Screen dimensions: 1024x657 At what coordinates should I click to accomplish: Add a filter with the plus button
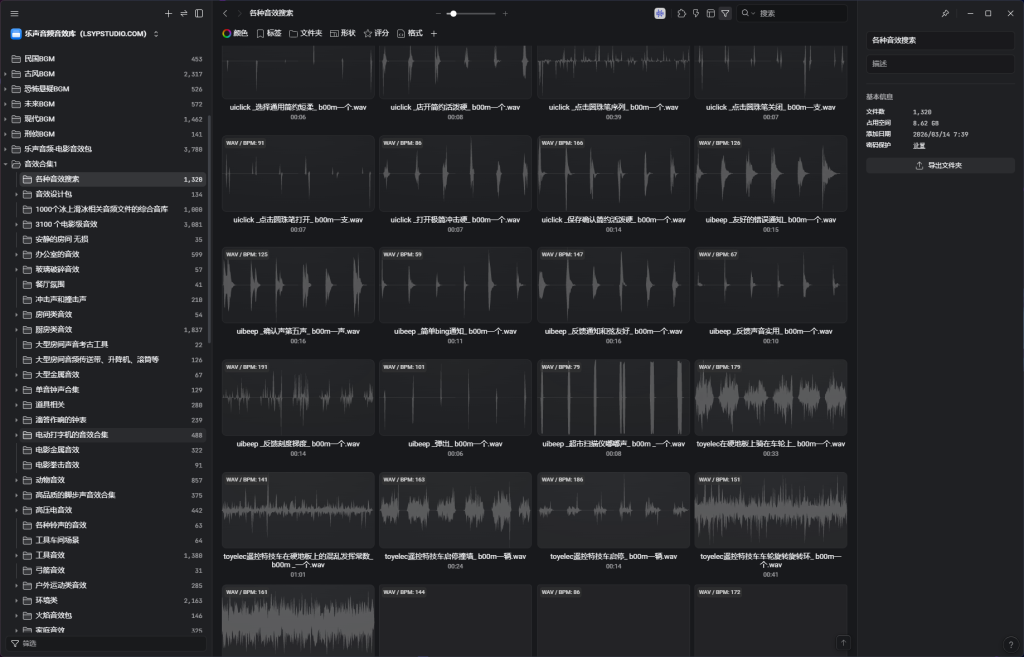click(x=434, y=33)
